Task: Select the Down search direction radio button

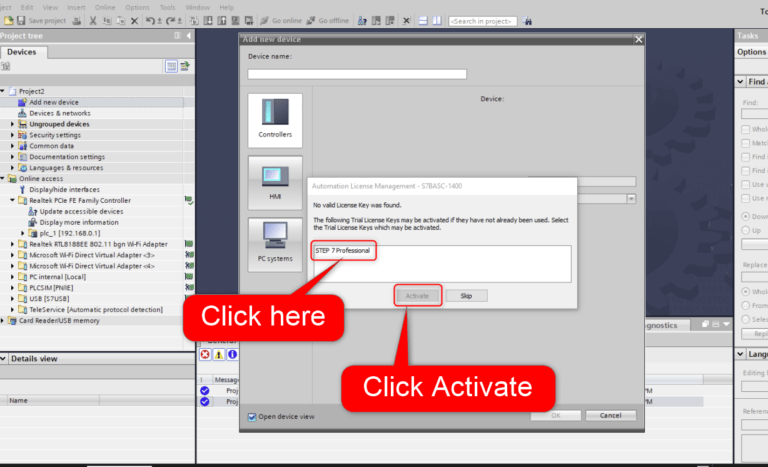Action: tap(746, 216)
